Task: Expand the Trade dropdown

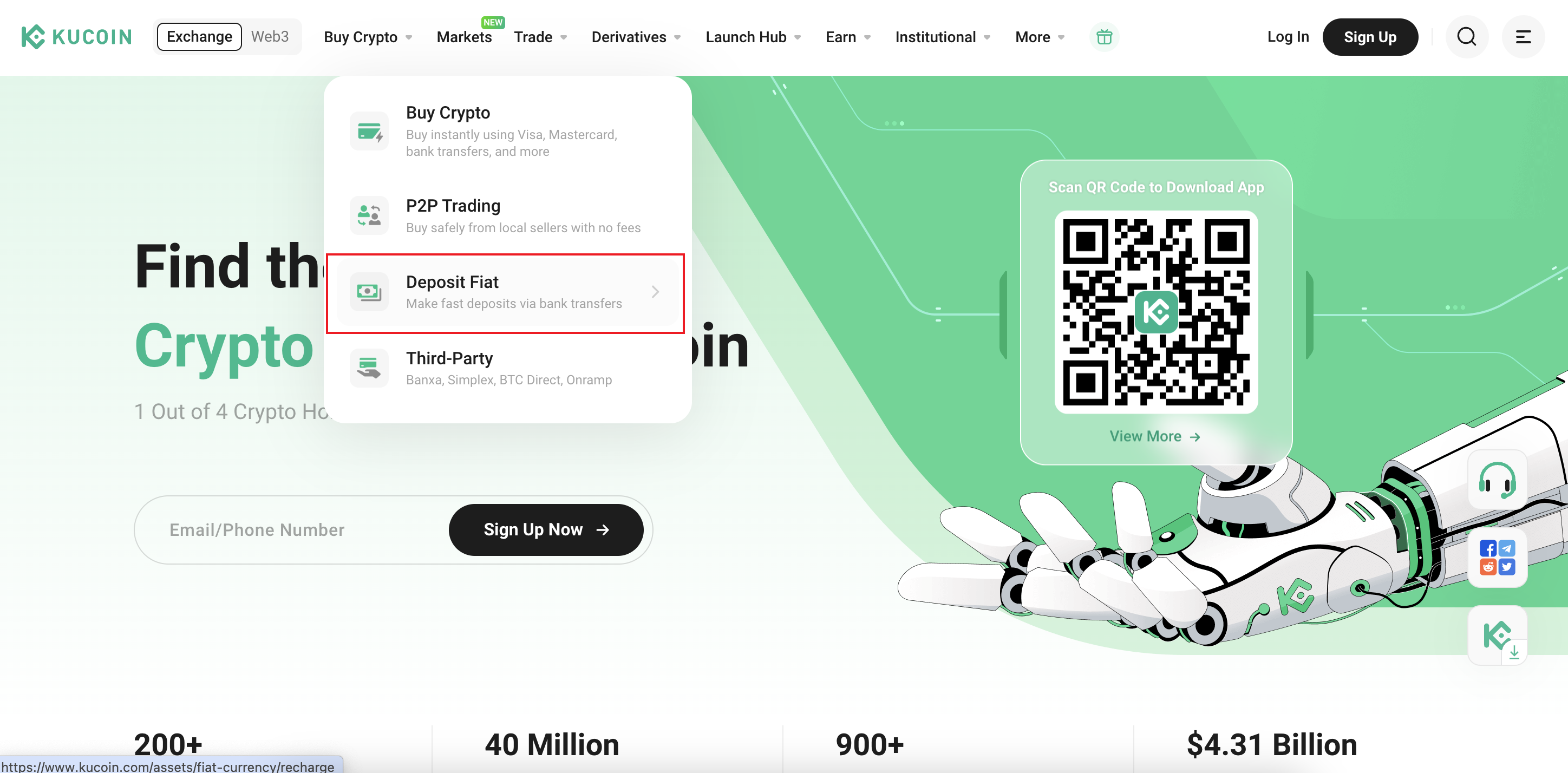Action: 540,37
